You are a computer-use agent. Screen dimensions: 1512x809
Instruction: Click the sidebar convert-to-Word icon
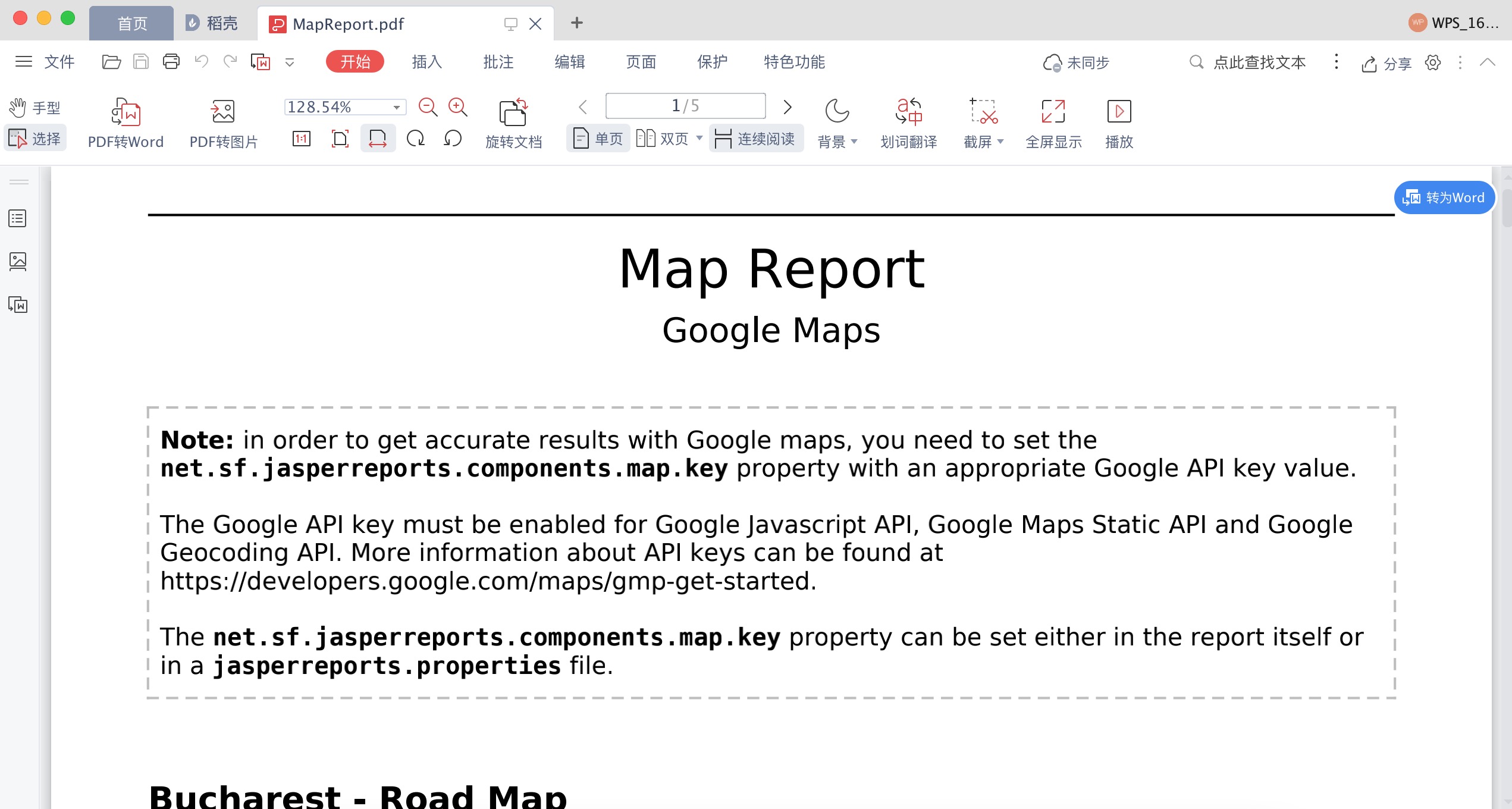click(18, 305)
